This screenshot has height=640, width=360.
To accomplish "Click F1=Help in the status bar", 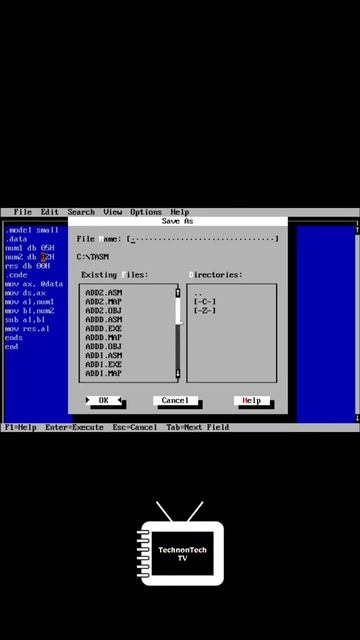I will coord(20,427).
